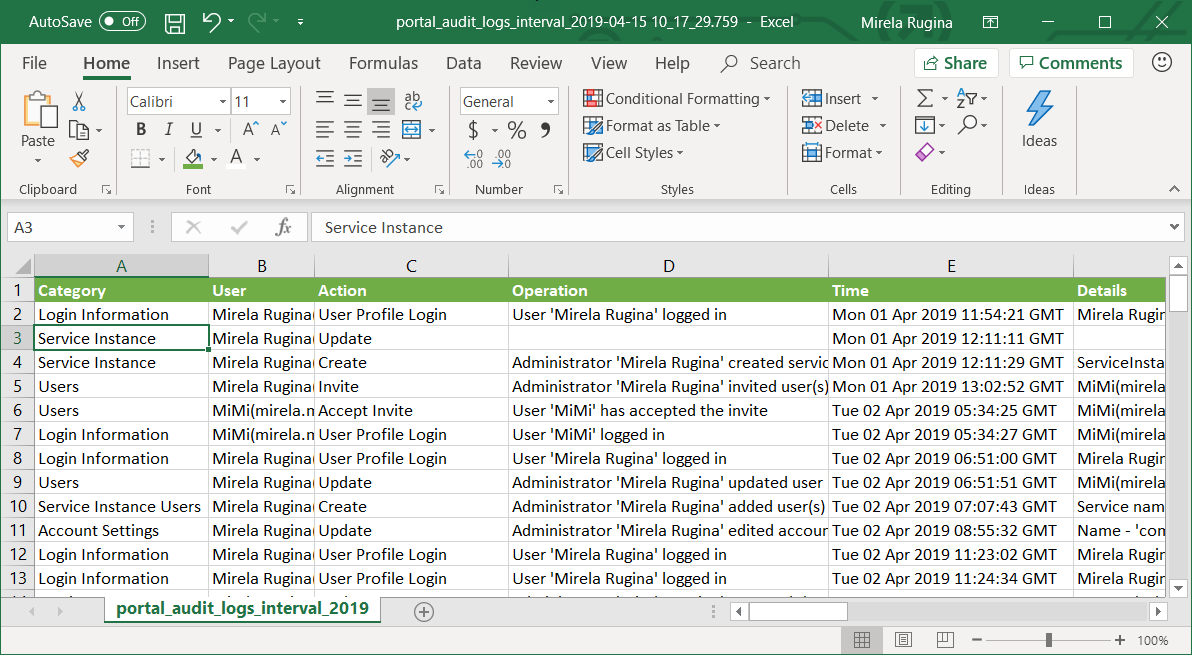Click the Merge & Center icon
This screenshot has height=655, width=1192.
411,130
